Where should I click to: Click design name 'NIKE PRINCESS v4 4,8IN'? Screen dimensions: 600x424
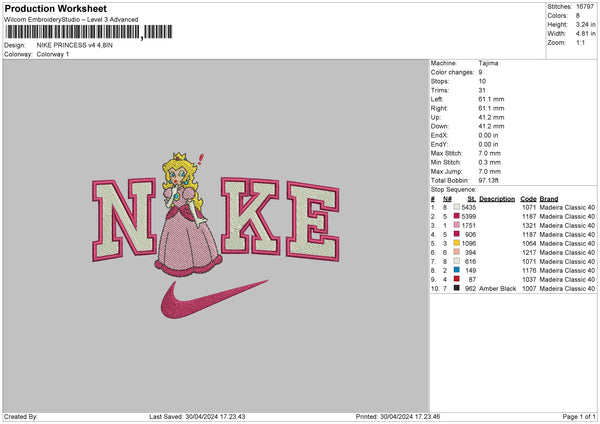coord(75,45)
